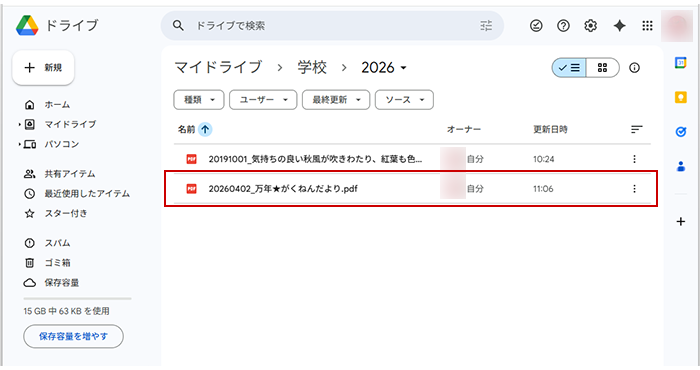Screen dimensions: 700x370
Task: Click the Google Drive logo
Action: pos(27,25)
